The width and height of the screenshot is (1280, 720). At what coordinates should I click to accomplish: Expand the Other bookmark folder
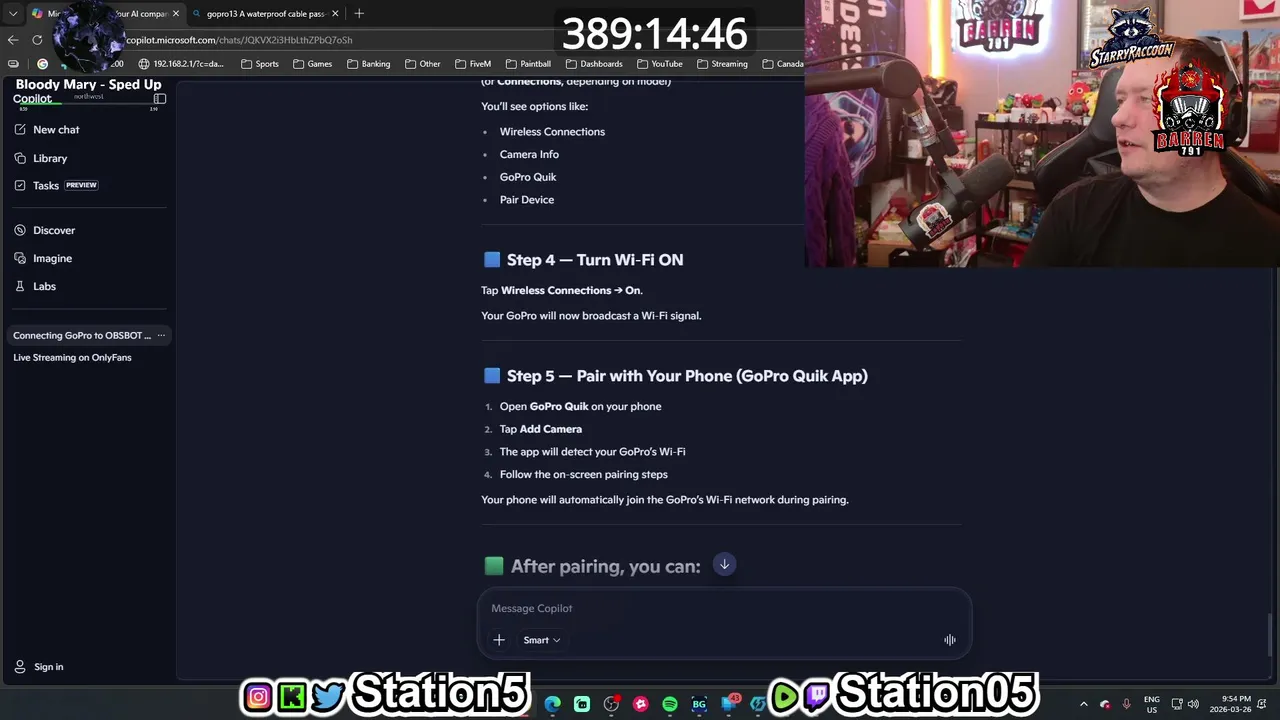tap(423, 64)
